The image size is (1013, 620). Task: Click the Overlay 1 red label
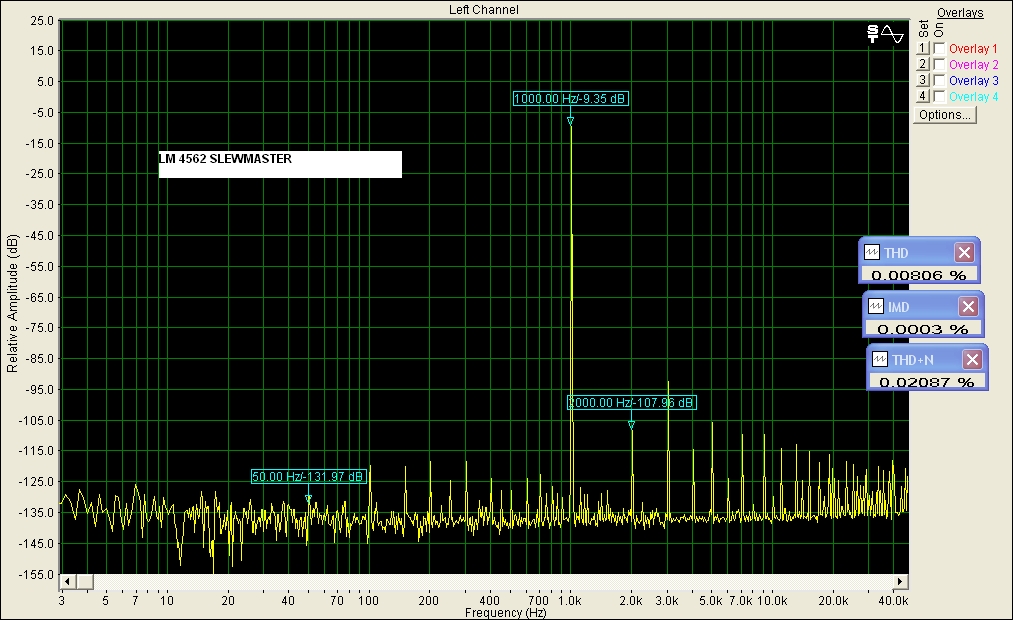click(973, 48)
